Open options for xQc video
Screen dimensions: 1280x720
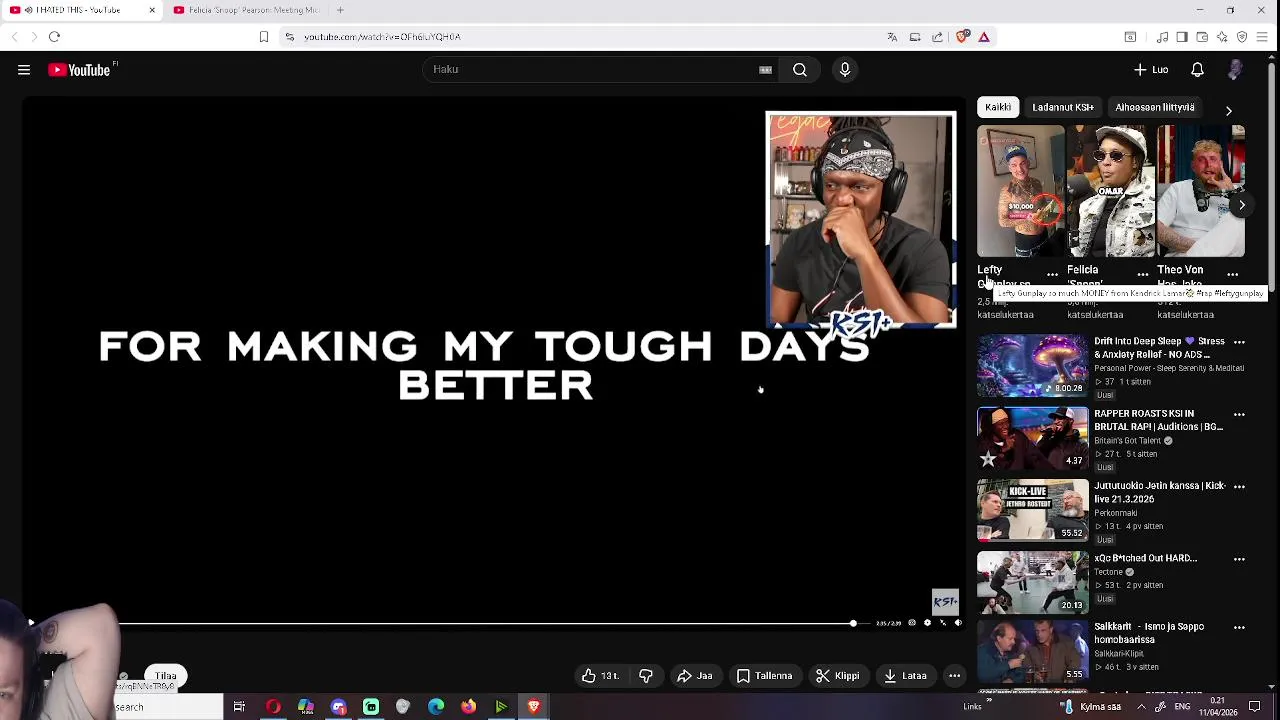coord(1239,559)
